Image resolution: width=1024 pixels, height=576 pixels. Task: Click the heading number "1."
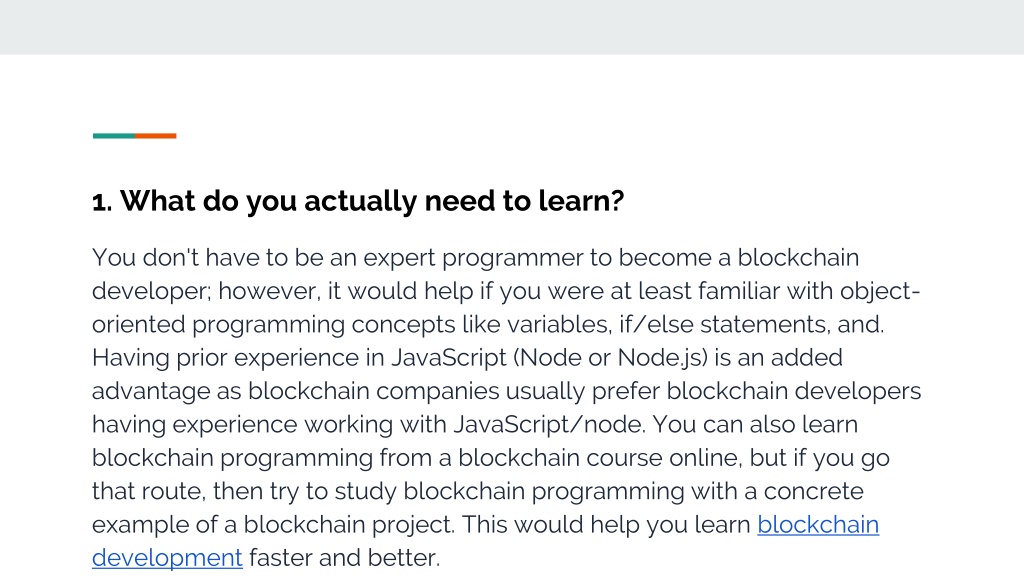(x=102, y=202)
